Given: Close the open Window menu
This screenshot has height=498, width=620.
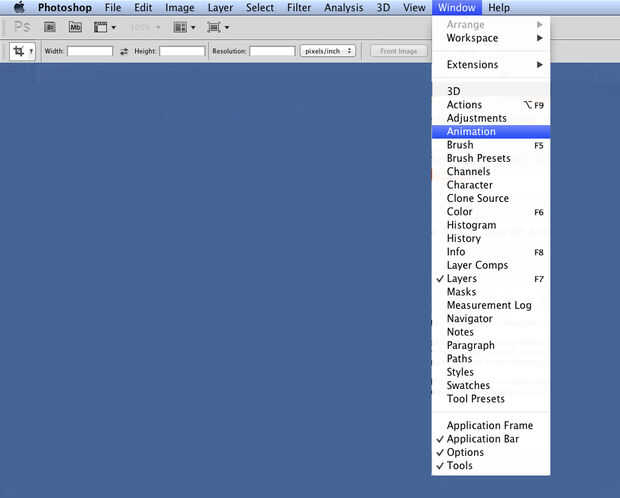Looking at the screenshot, I should tap(457, 8).
